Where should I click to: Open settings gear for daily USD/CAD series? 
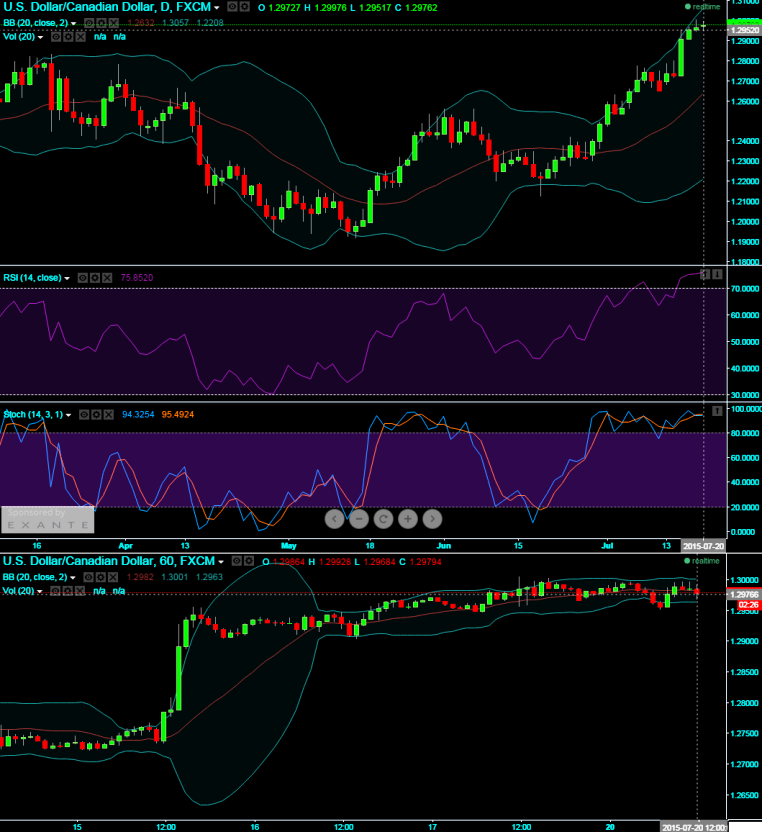point(244,7)
